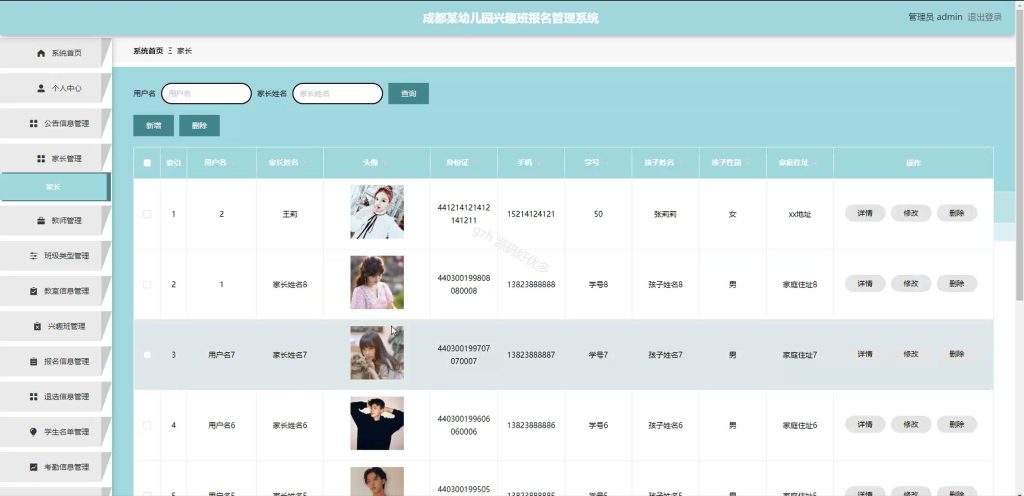
Task: Click 删除 in the 王莉 row
Action: tap(957, 213)
